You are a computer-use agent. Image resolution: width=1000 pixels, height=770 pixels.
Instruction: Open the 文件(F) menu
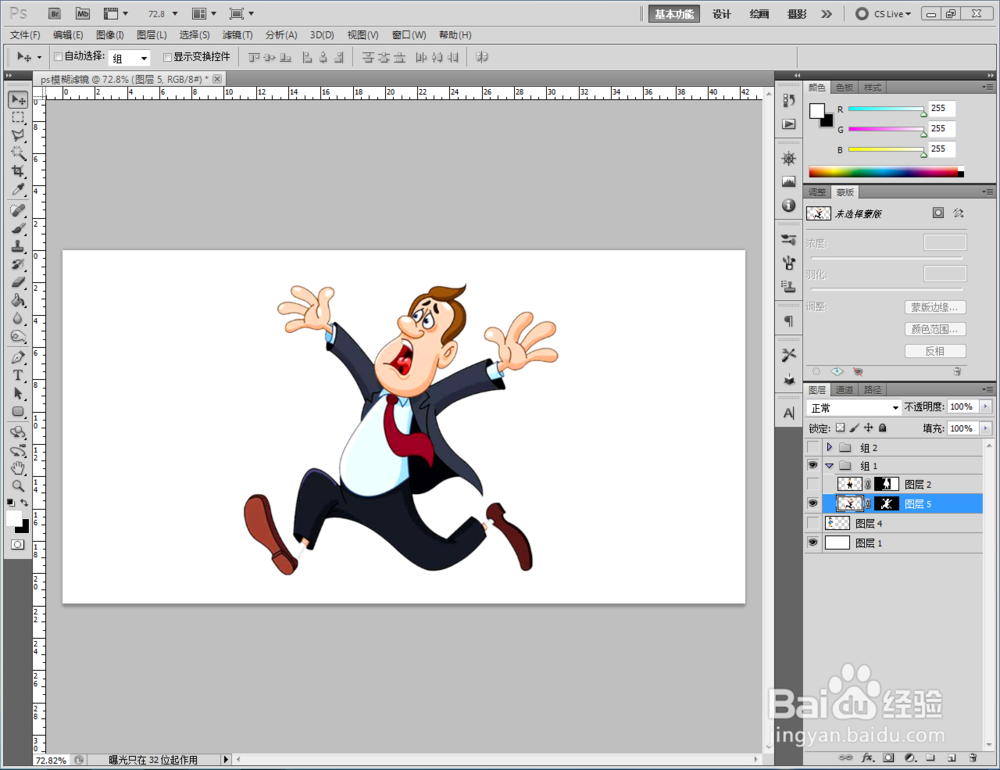tap(25, 35)
